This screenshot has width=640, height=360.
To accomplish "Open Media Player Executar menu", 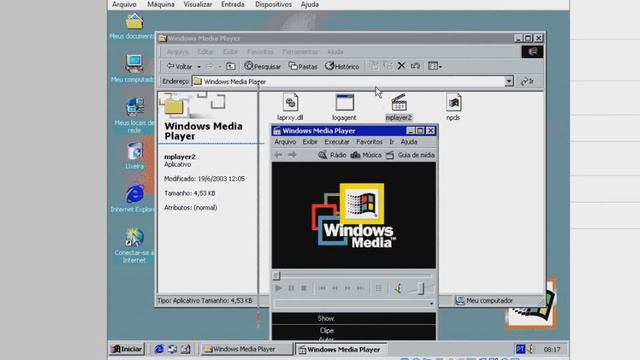I will click(337, 142).
